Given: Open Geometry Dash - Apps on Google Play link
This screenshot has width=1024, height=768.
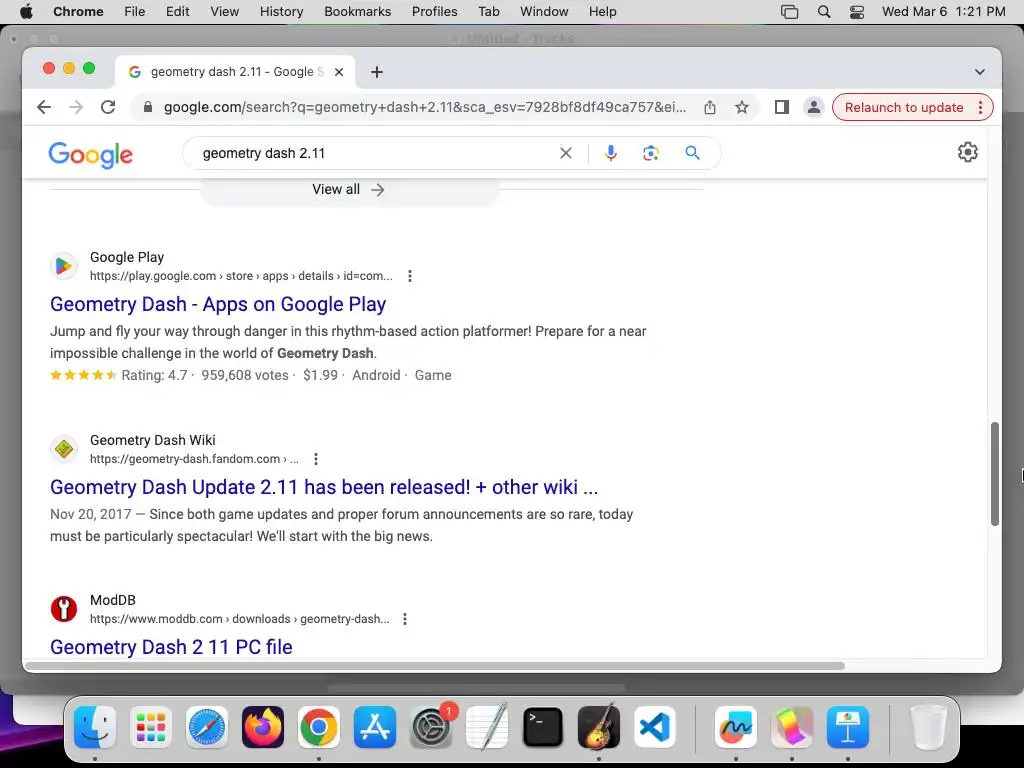Looking at the screenshot, I should coord(218,304).
